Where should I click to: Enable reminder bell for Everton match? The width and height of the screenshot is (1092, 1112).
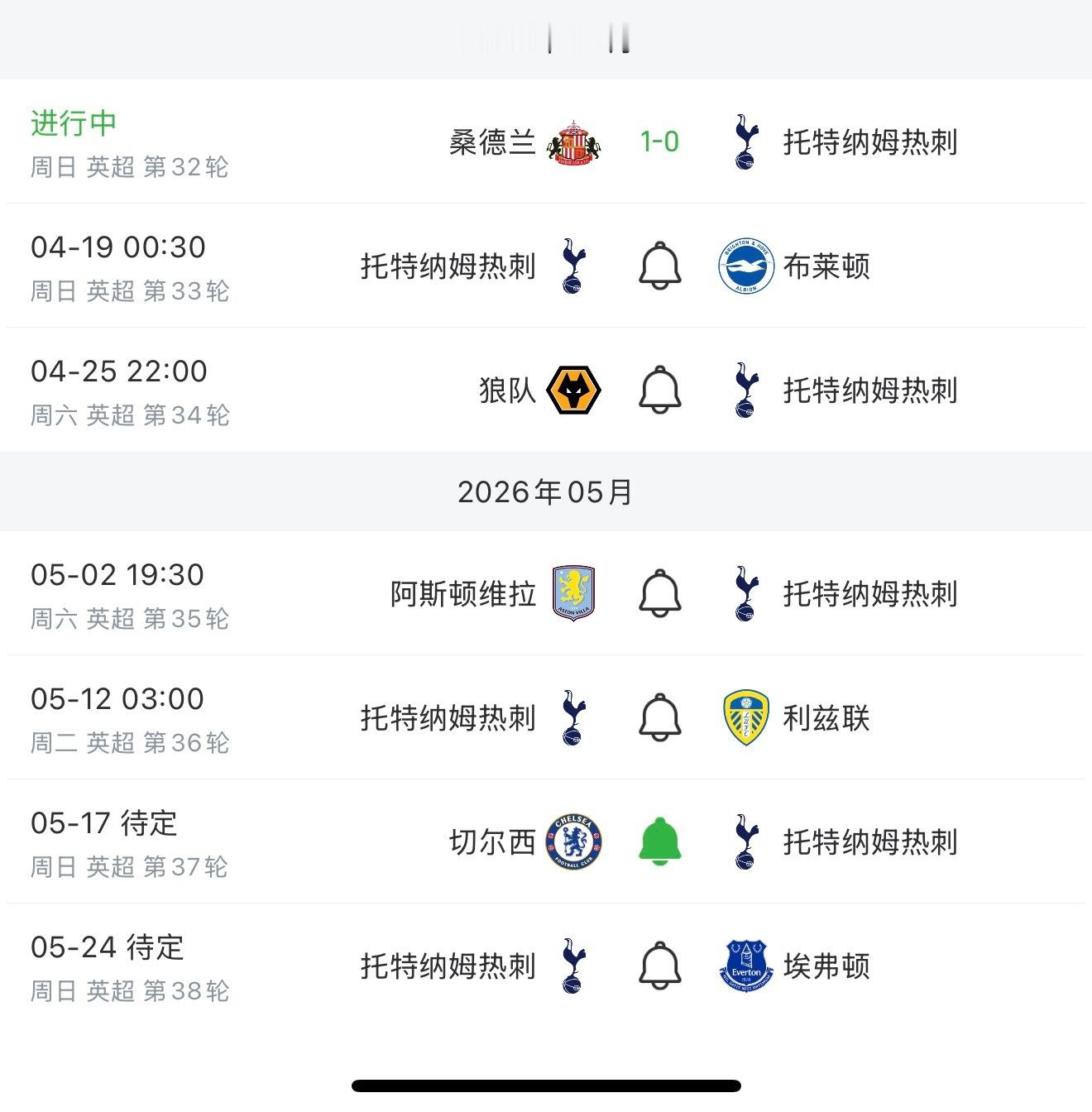tap(660, 966)
